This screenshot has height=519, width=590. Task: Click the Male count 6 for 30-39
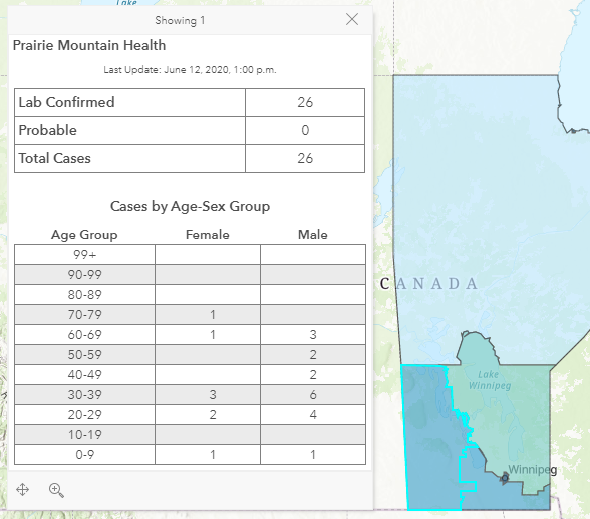point(313,394)
